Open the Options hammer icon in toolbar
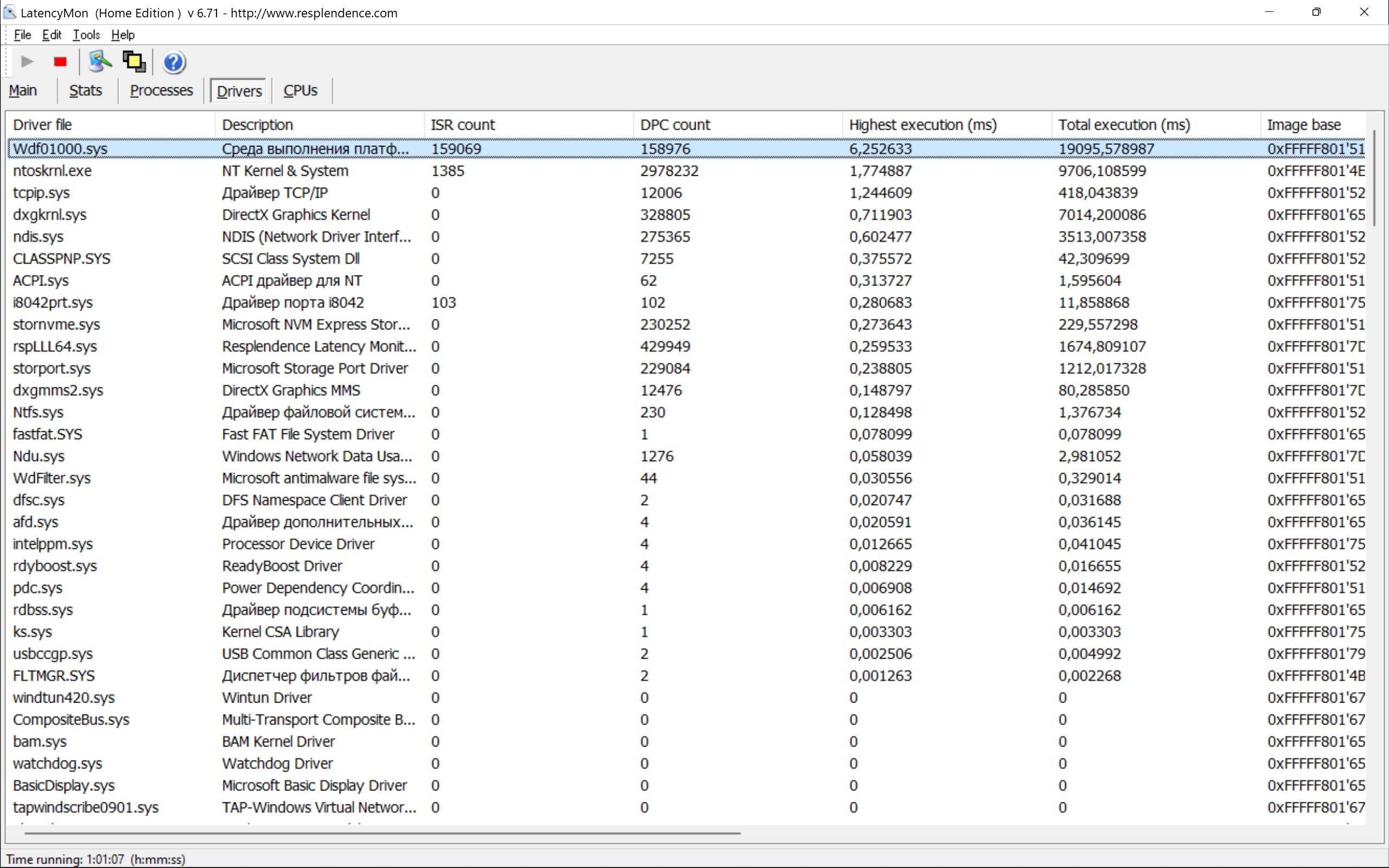1389x868 pixels. point(99,61)
